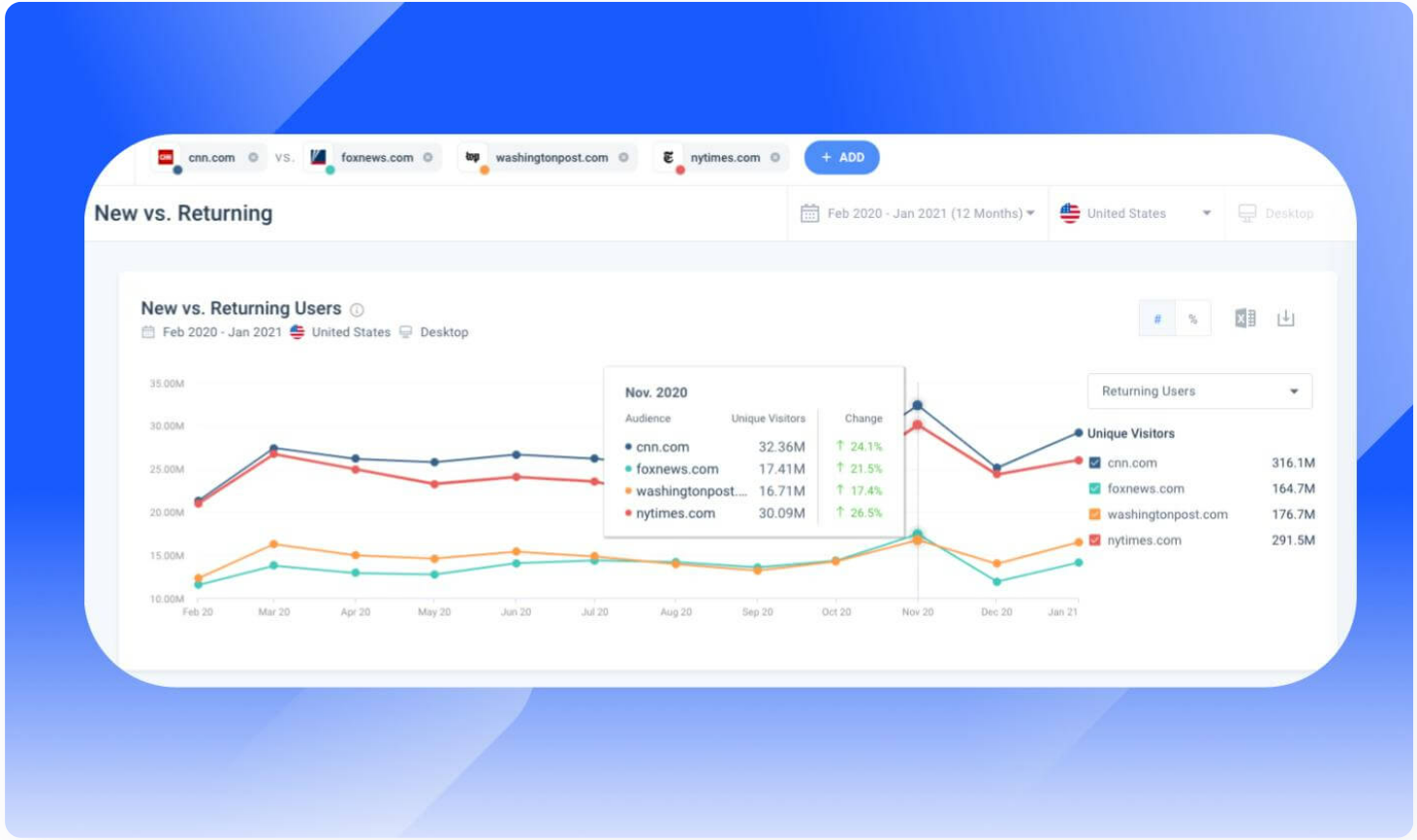Click foxnews.com chip label in compare bar

pyautogui.click(x=377, y=157)
